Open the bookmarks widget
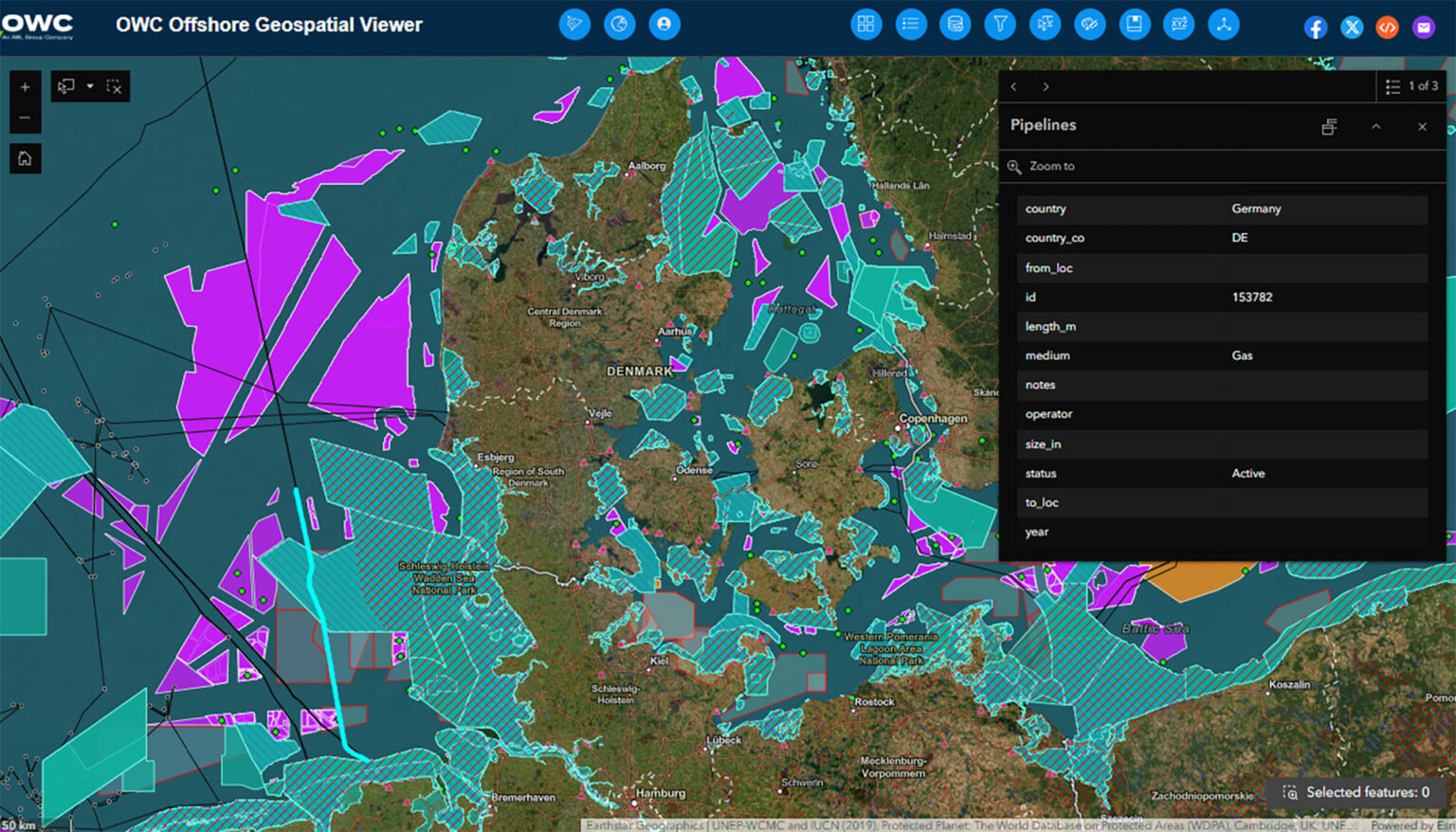 (1135, 24)
